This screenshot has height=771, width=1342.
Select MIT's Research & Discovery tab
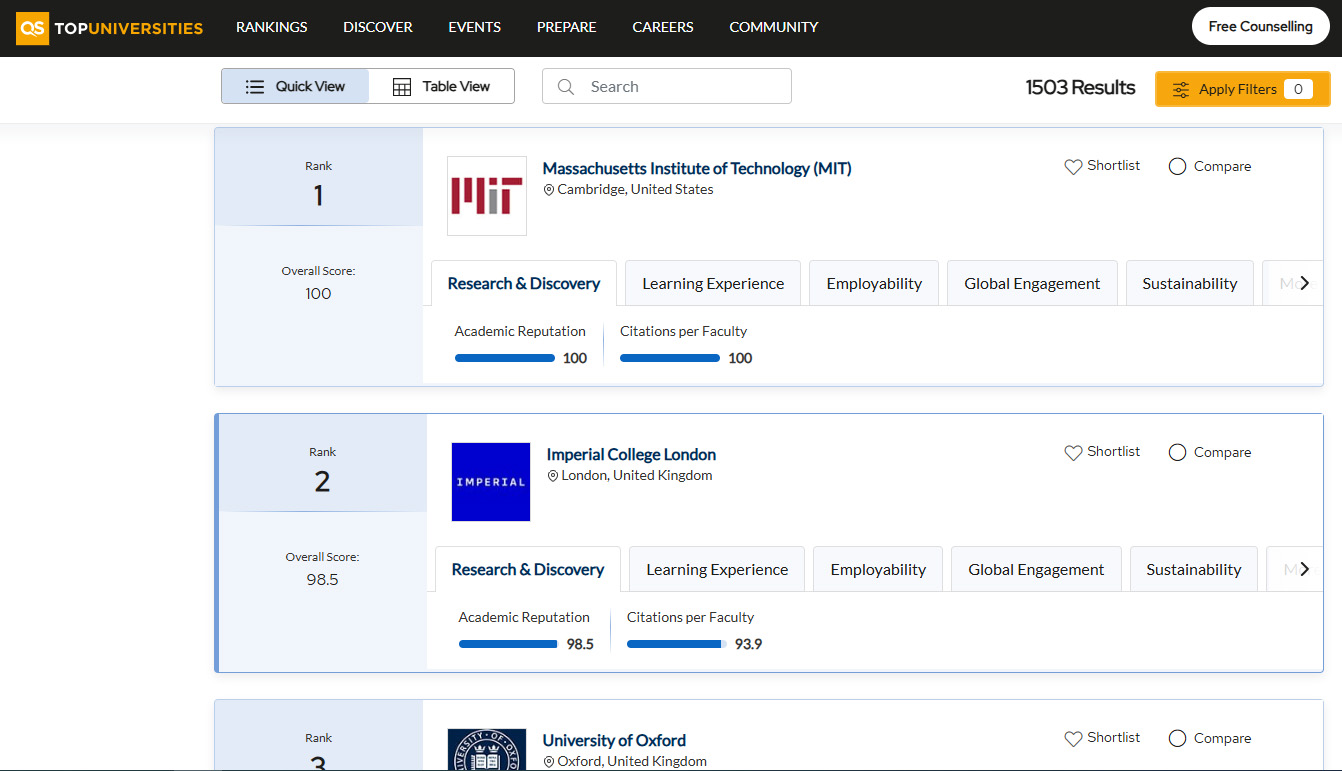pyautogui.click(x=524, y=283)
